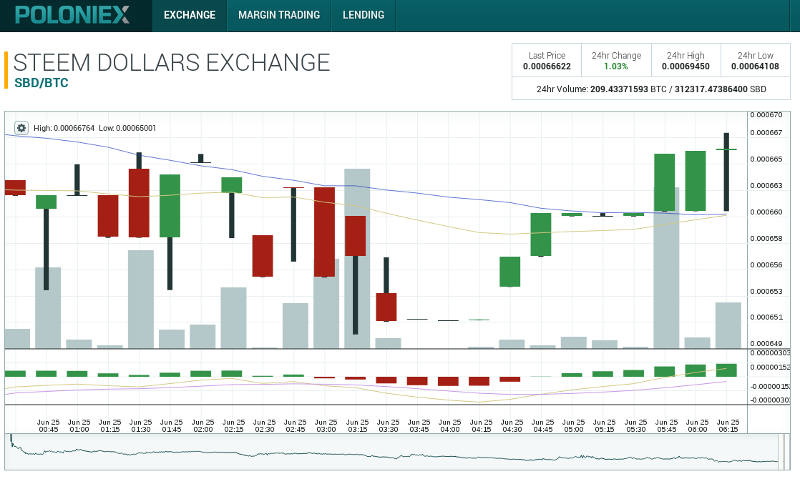The image size is (800, 484).
Task: Click the Steem Dollars Exchange heading
Action: pos(171,63)
